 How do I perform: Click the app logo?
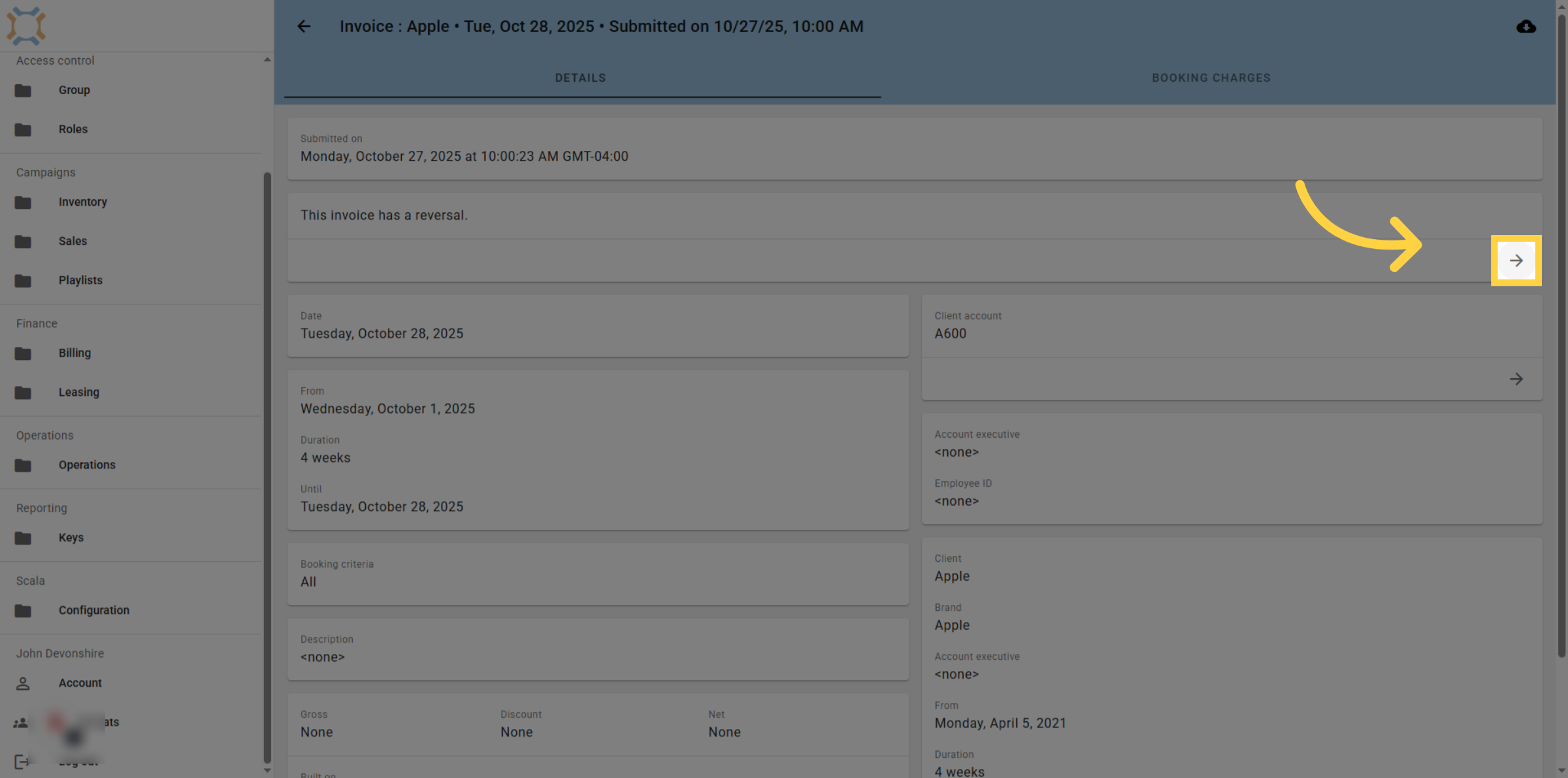pos(26,25)
